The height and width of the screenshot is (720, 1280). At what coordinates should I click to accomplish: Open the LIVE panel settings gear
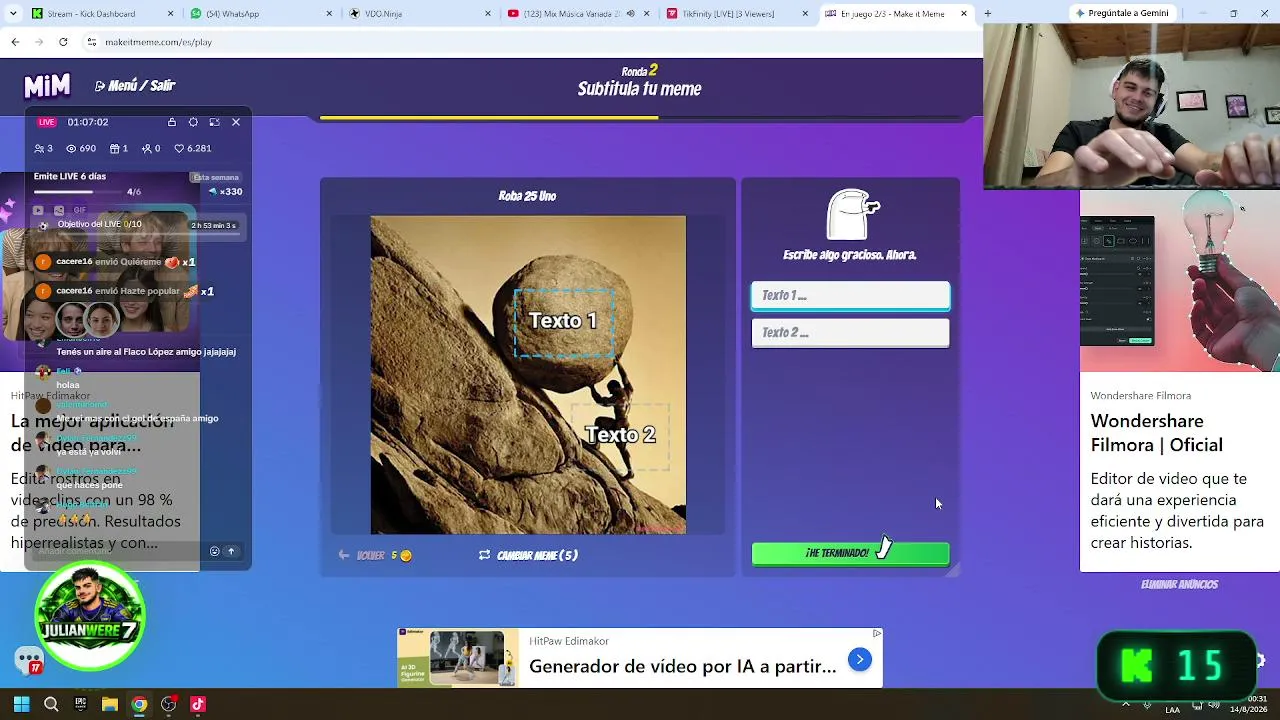(x=193, y=122)
